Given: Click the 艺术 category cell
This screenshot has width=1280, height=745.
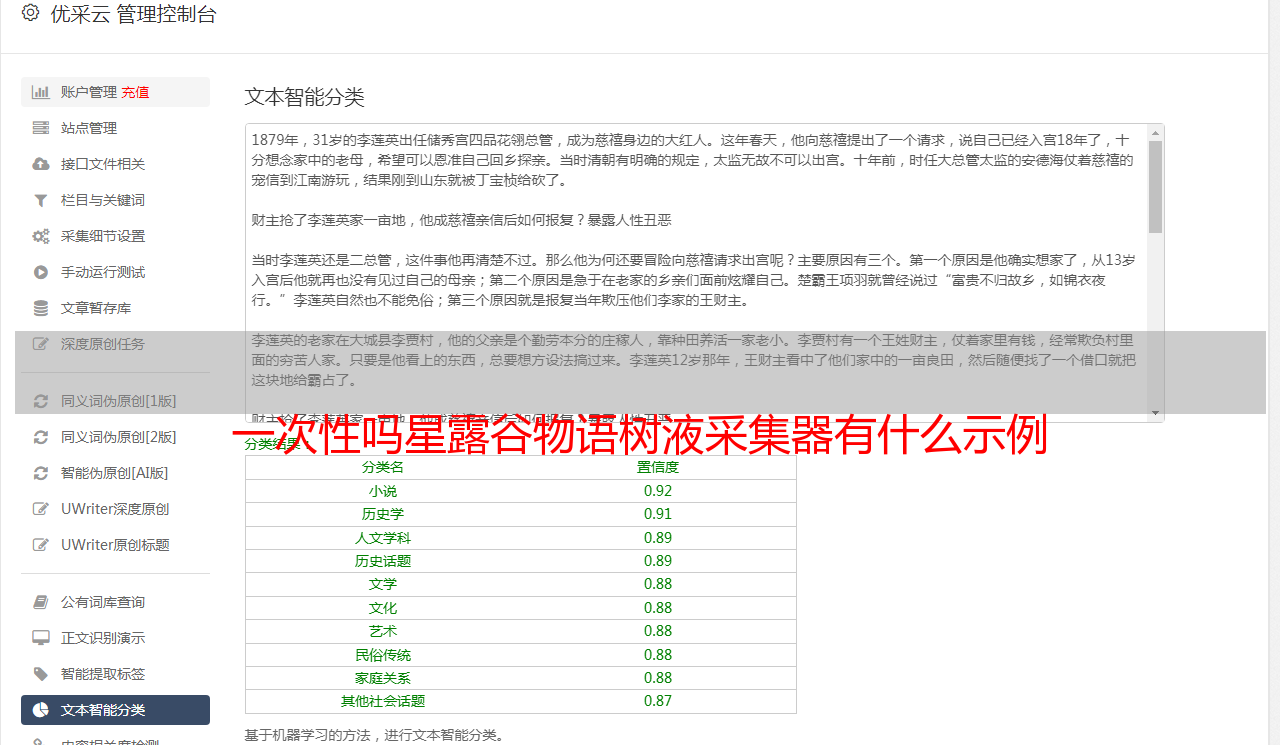Looking at the screenshot, I should click(x=383, y=631).
